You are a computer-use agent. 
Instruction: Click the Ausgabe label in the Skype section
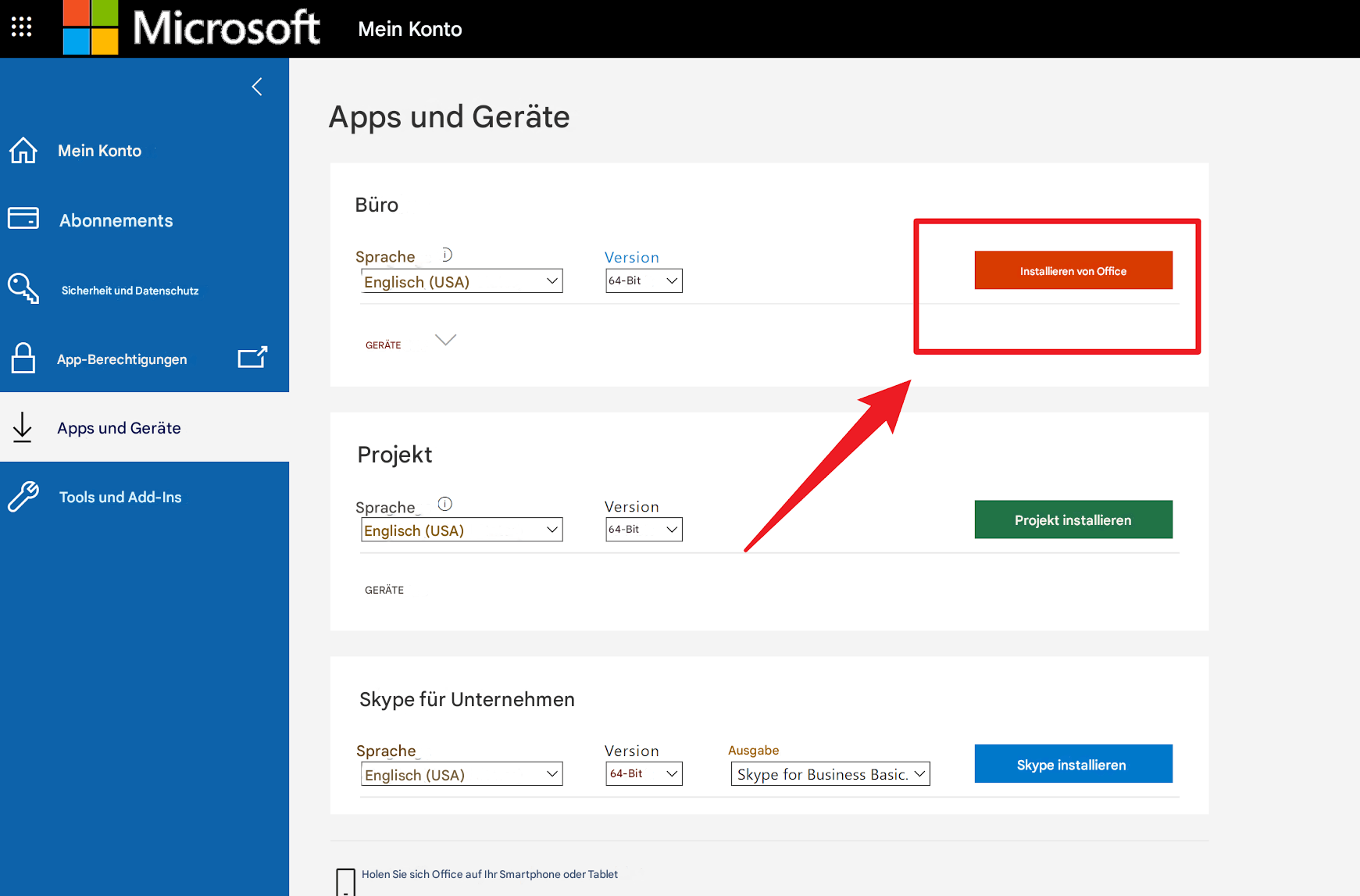coord(754,750)
